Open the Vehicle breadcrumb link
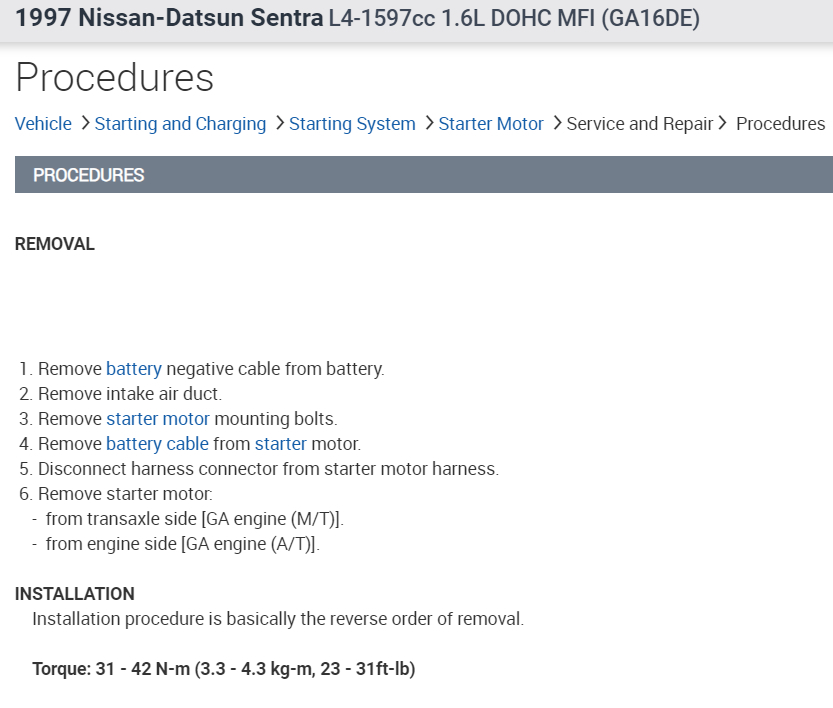 coord(43,124)
